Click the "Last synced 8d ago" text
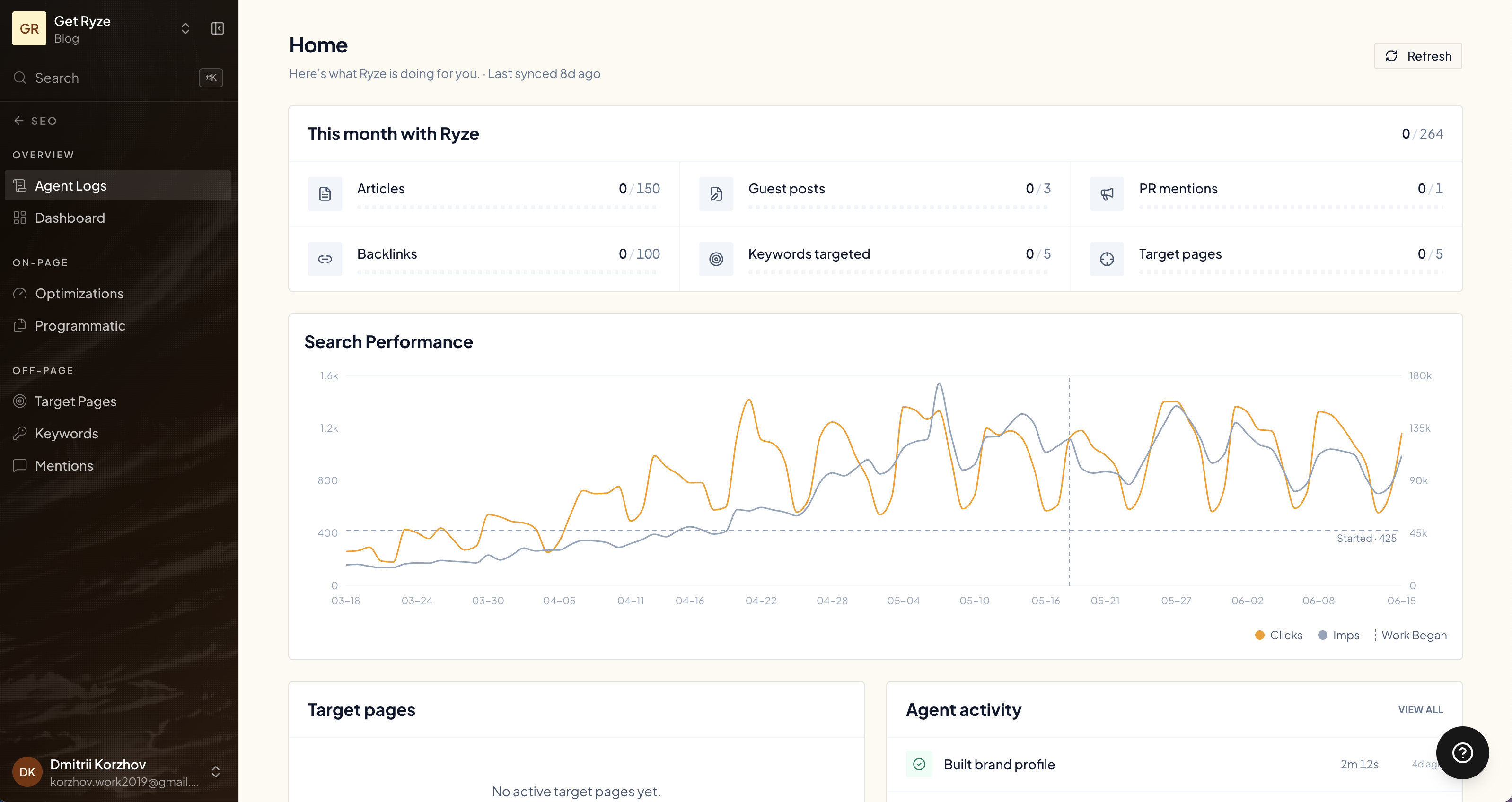The height and width of the screenshot is (802, 1512). point(544,73)
